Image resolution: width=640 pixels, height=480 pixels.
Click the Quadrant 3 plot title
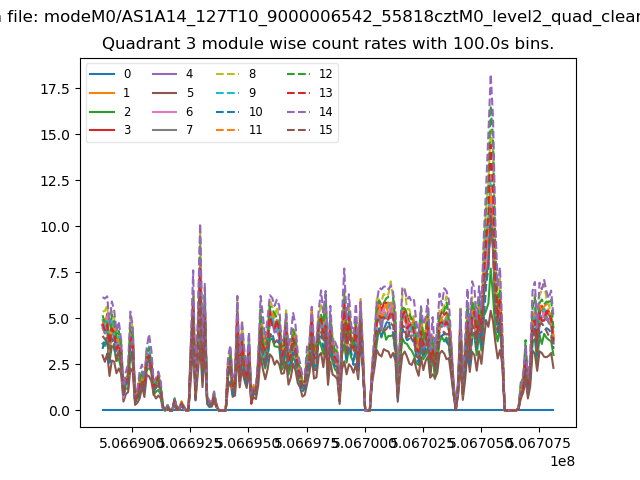328,44
